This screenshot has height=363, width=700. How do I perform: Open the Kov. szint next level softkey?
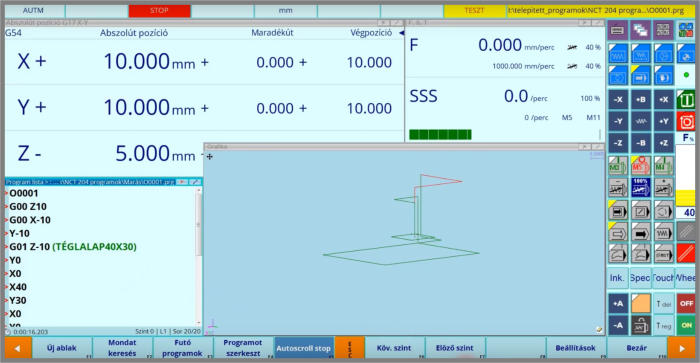[394, 348]
